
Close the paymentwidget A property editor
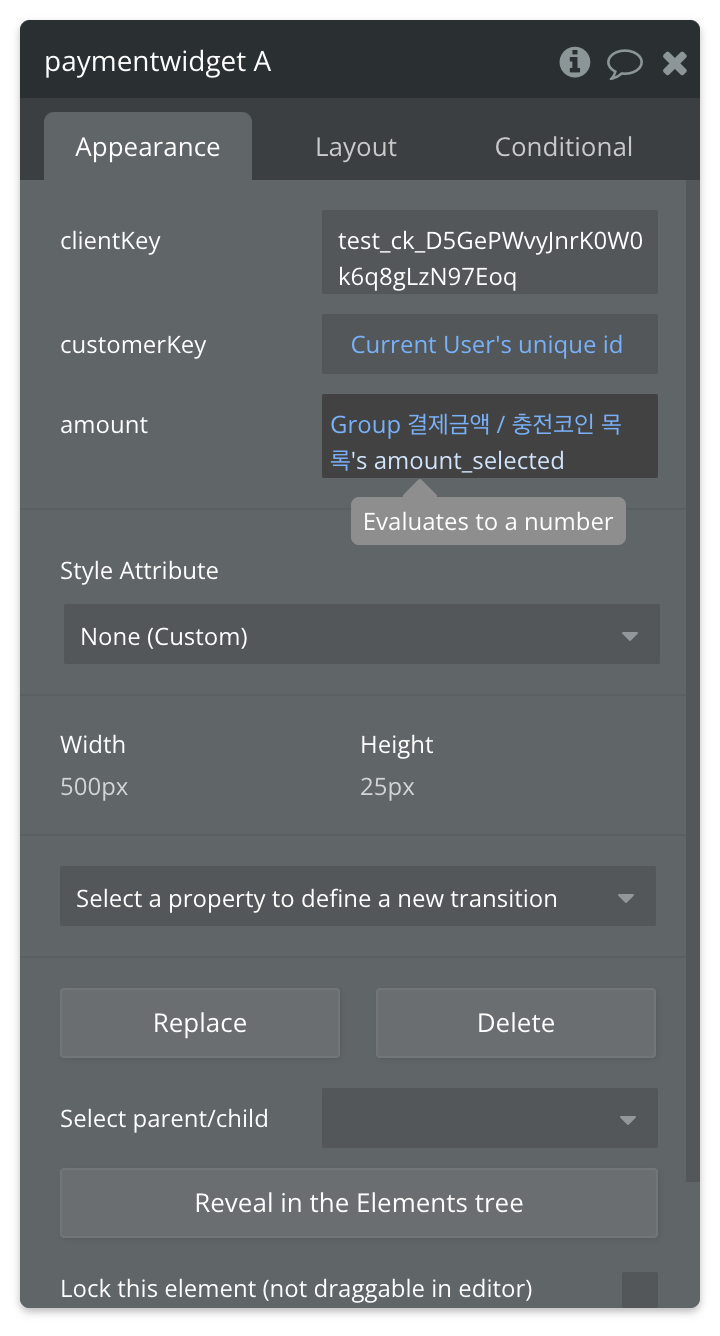point(675,64)
